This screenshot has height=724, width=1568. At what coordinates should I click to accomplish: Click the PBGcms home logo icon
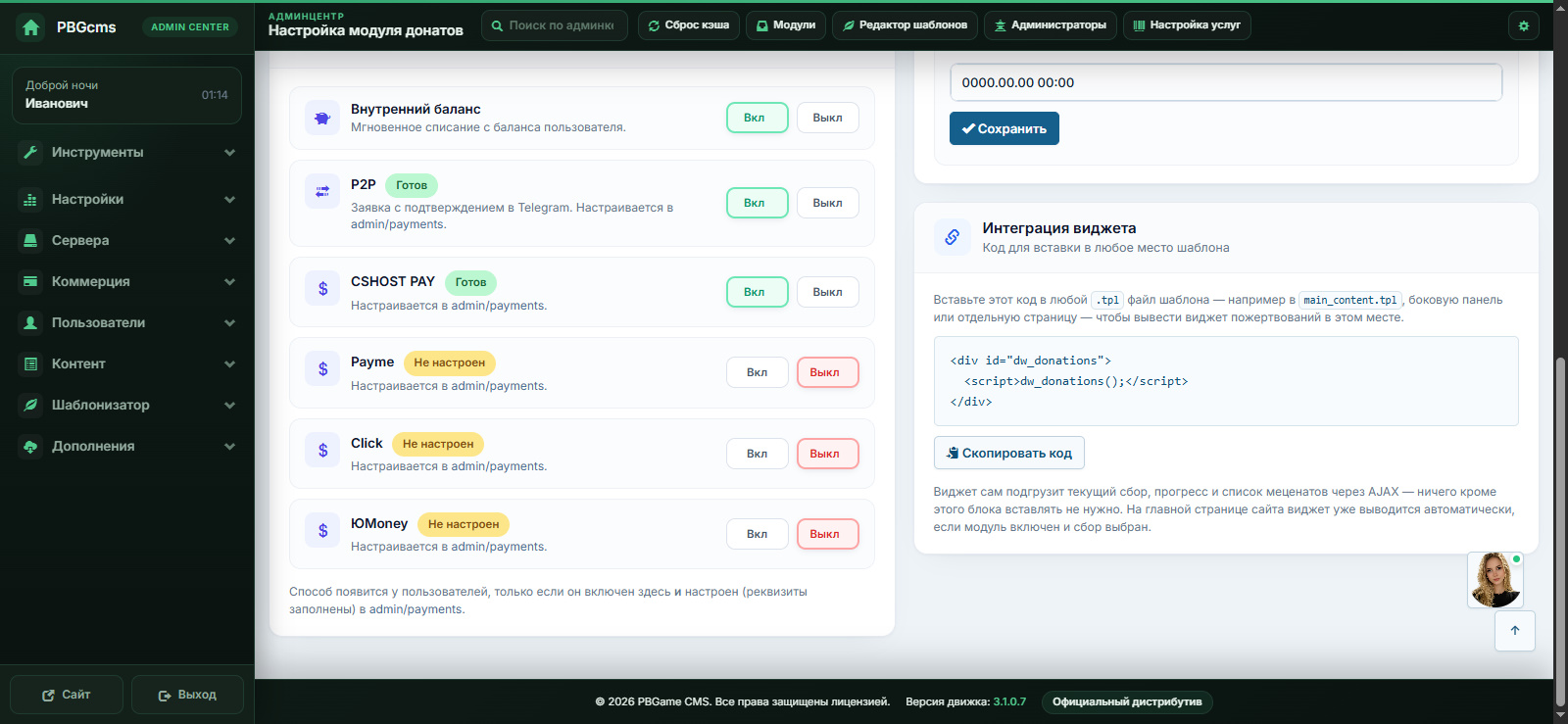(x=31, y=27)
